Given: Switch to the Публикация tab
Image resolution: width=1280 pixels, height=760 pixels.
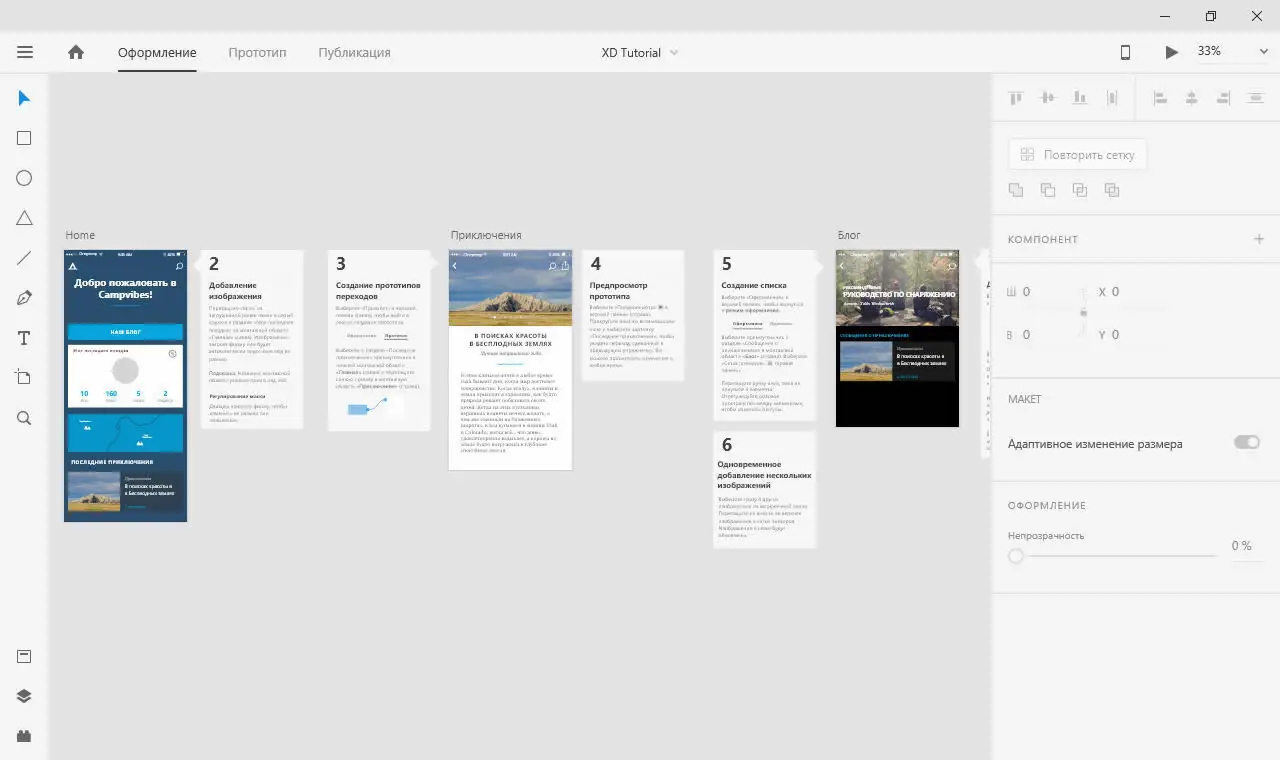Looking at the screenshot, I should click(353, 51).
